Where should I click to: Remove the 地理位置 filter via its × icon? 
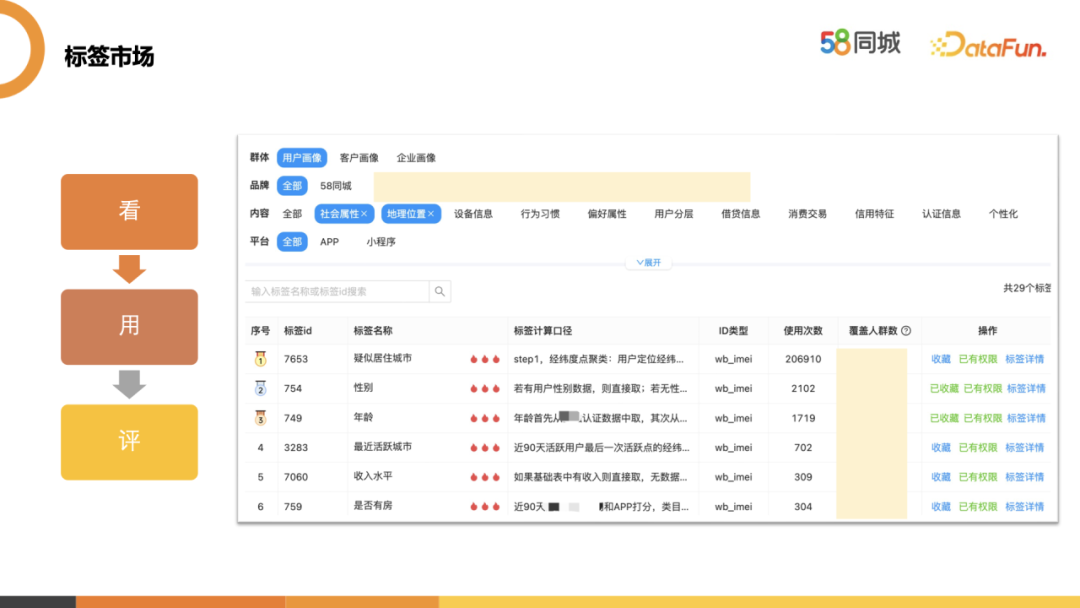click(431, 213)
